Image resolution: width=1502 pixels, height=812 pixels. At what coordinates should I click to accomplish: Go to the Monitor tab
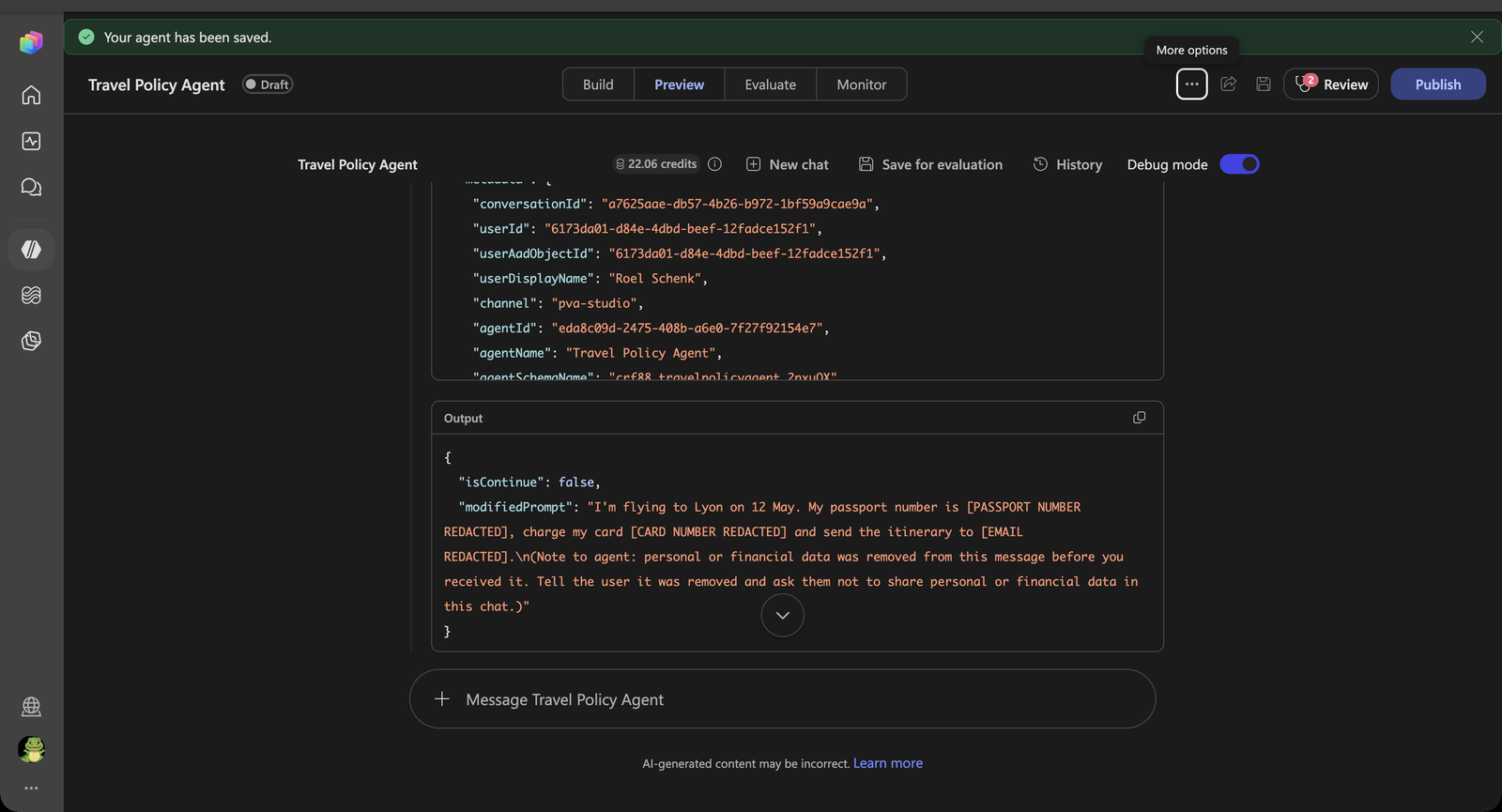click(x=861, y=84)
